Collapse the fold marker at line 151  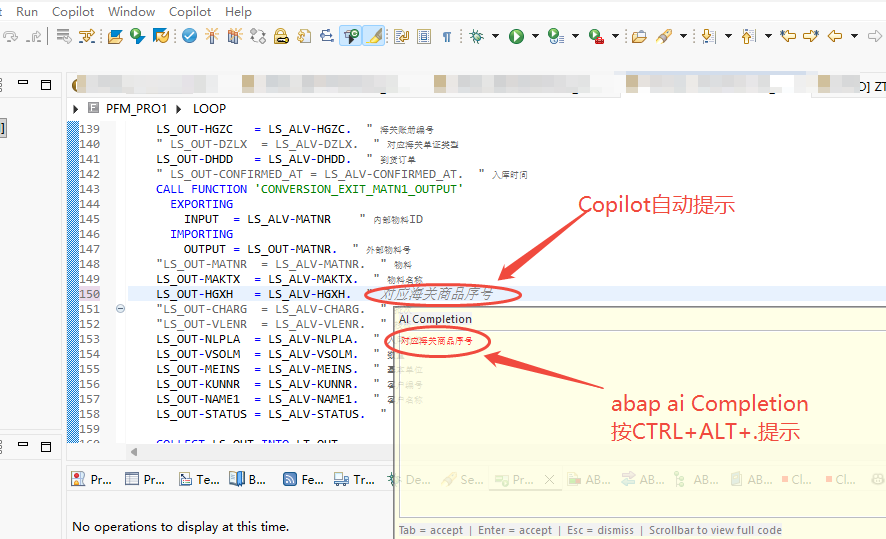click(x=120, y=308)
